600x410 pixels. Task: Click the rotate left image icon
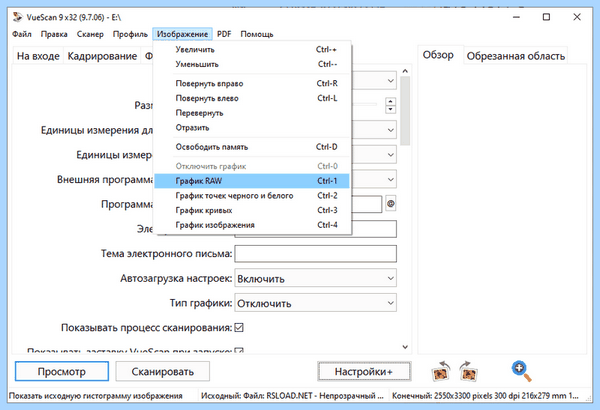pyautogui.click(x=441, y=371)
